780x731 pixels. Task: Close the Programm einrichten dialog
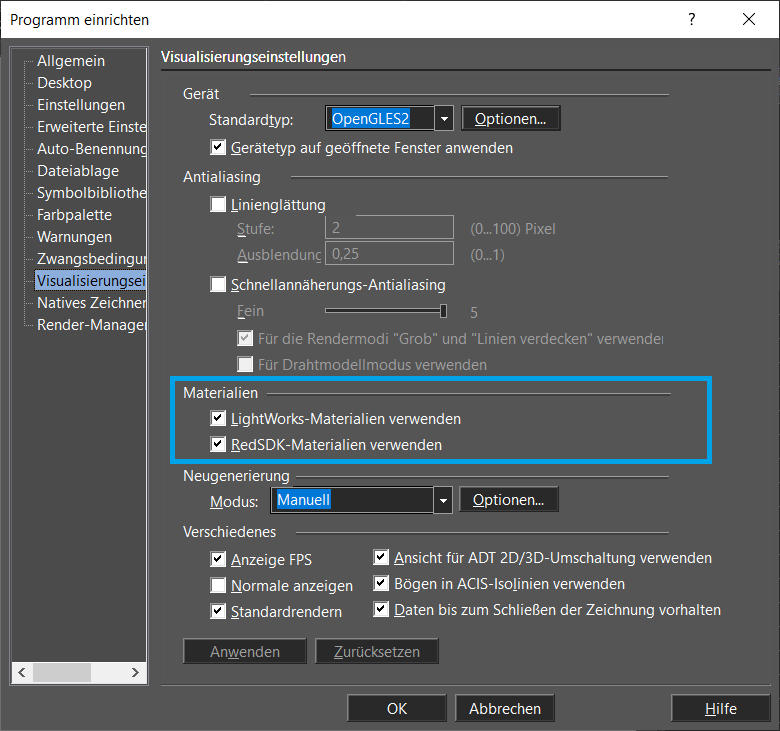click(x=749, y=19)
